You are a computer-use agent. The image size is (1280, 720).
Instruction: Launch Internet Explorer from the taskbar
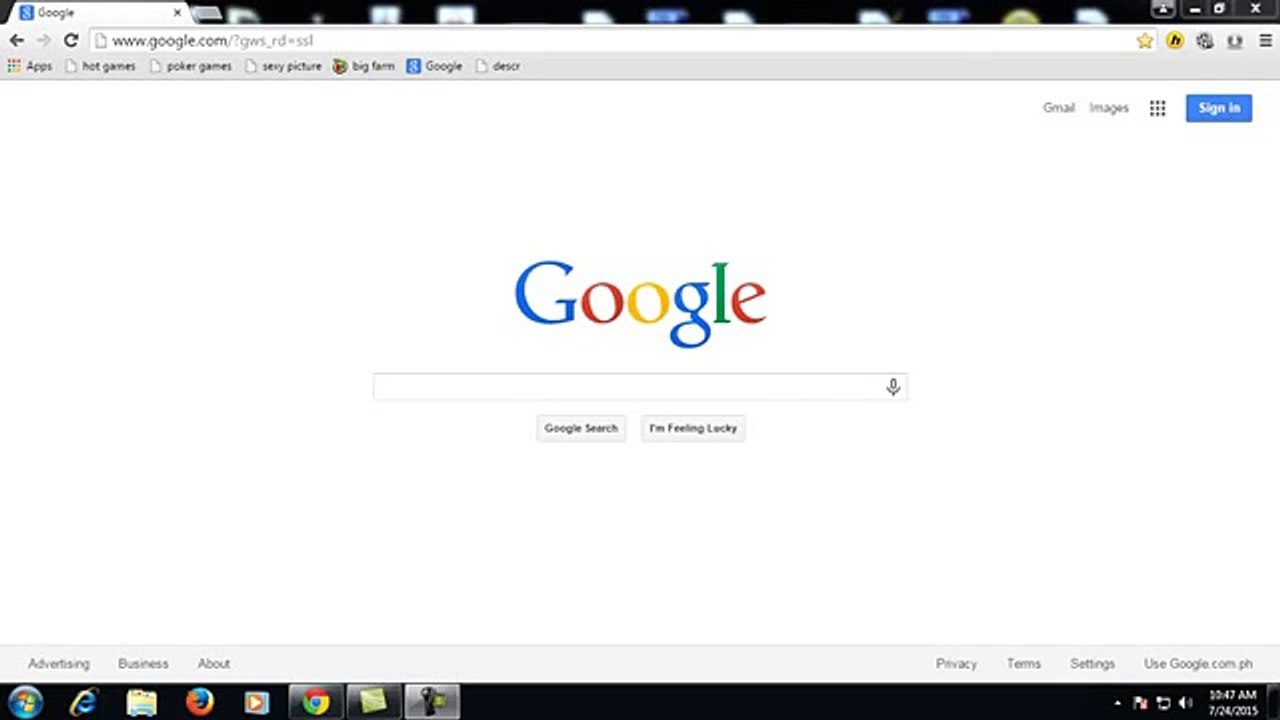tap(84, 702)
